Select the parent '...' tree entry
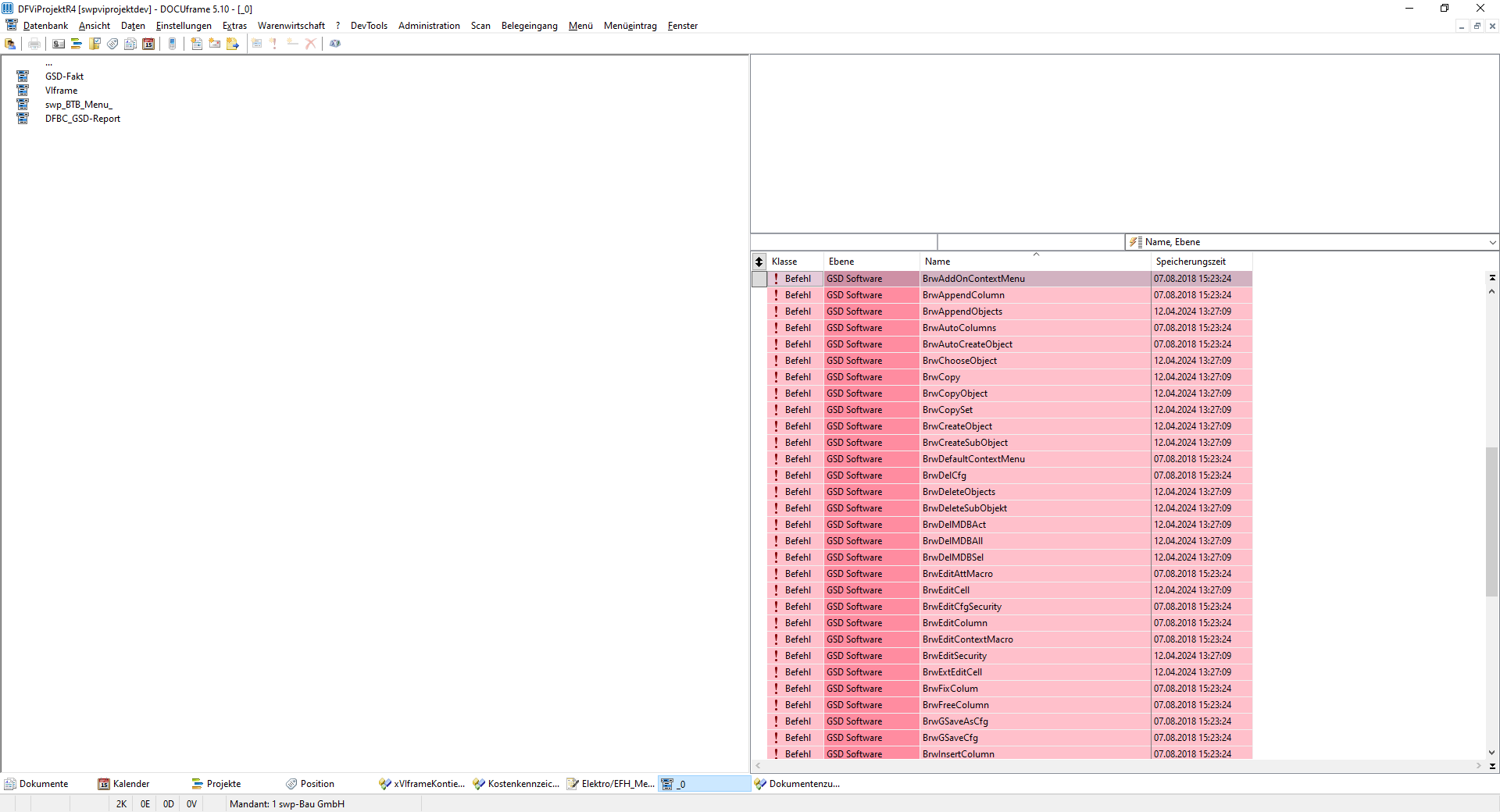1500x812 pixels. click(48, 64)
